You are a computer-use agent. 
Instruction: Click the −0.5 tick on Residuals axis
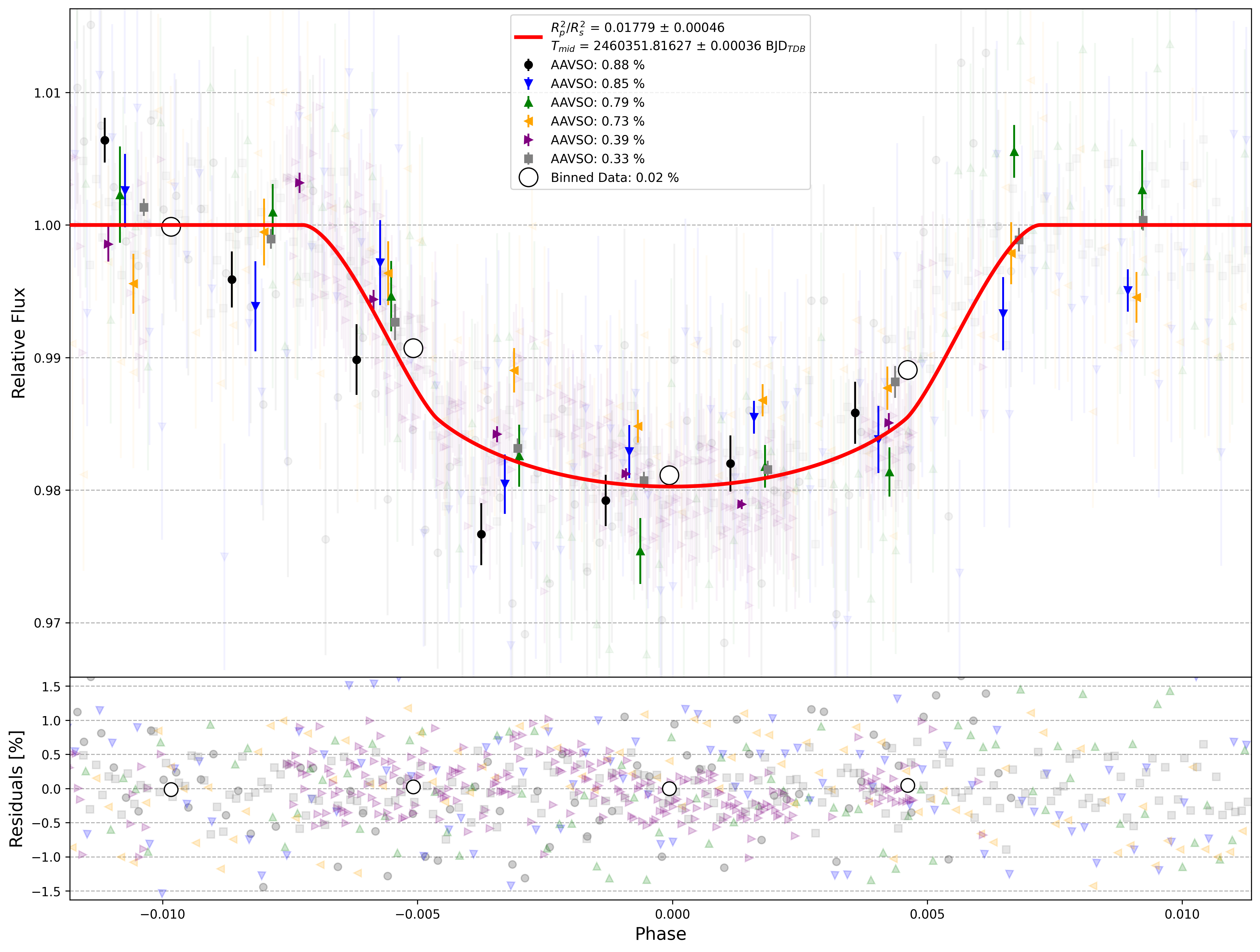pyautogui.click(x=46, y=823)
